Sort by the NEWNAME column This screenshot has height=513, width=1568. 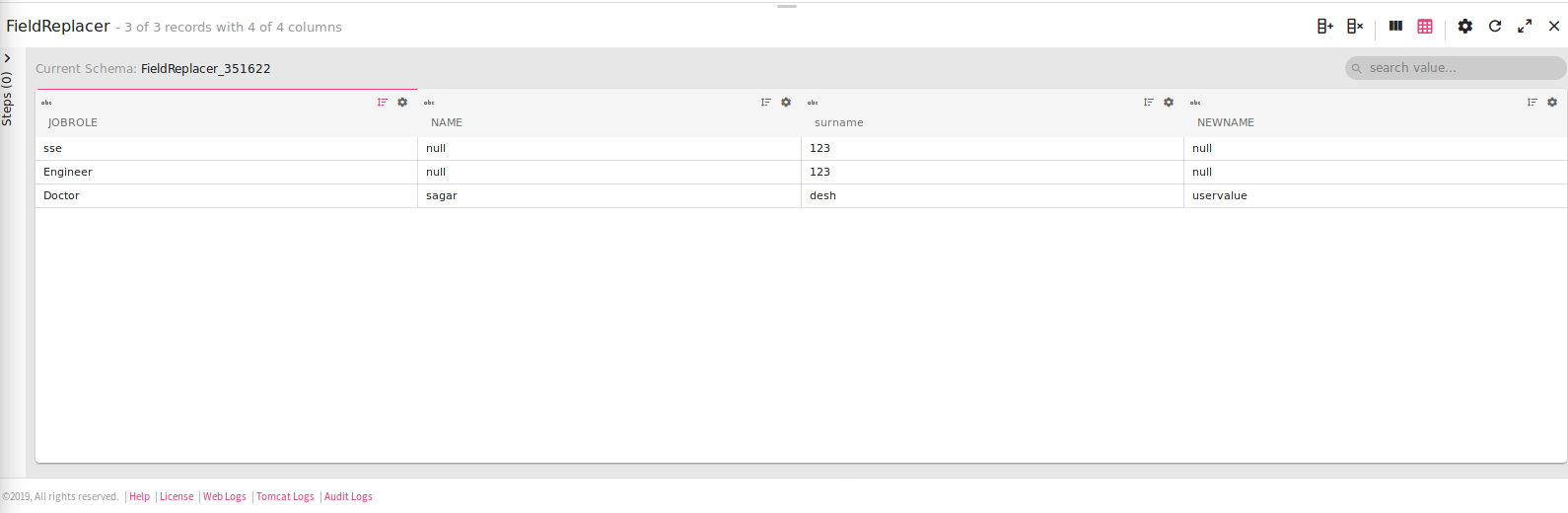click(x=1532, y=103)
